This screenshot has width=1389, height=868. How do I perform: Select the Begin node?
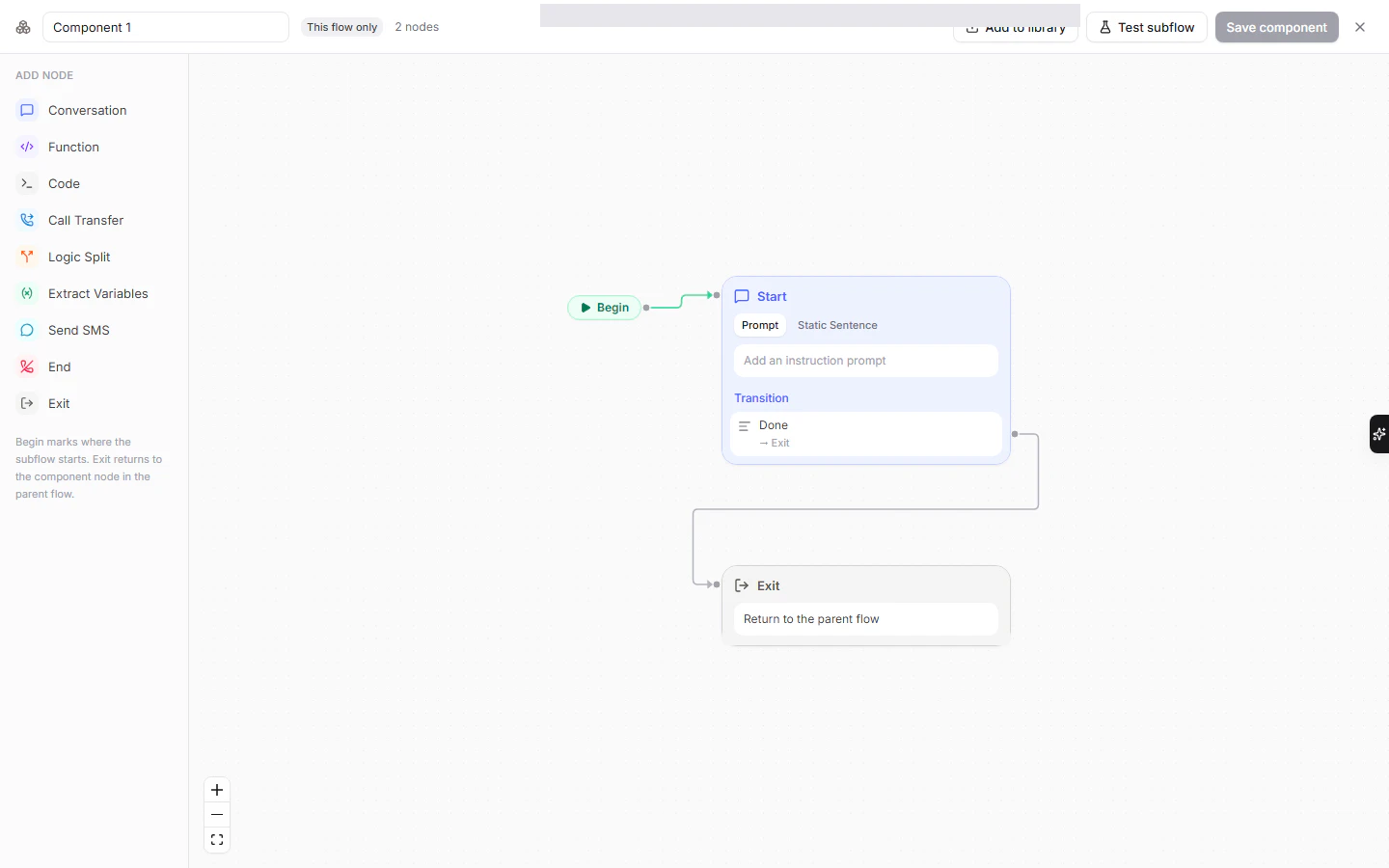(x=605, y=308)
